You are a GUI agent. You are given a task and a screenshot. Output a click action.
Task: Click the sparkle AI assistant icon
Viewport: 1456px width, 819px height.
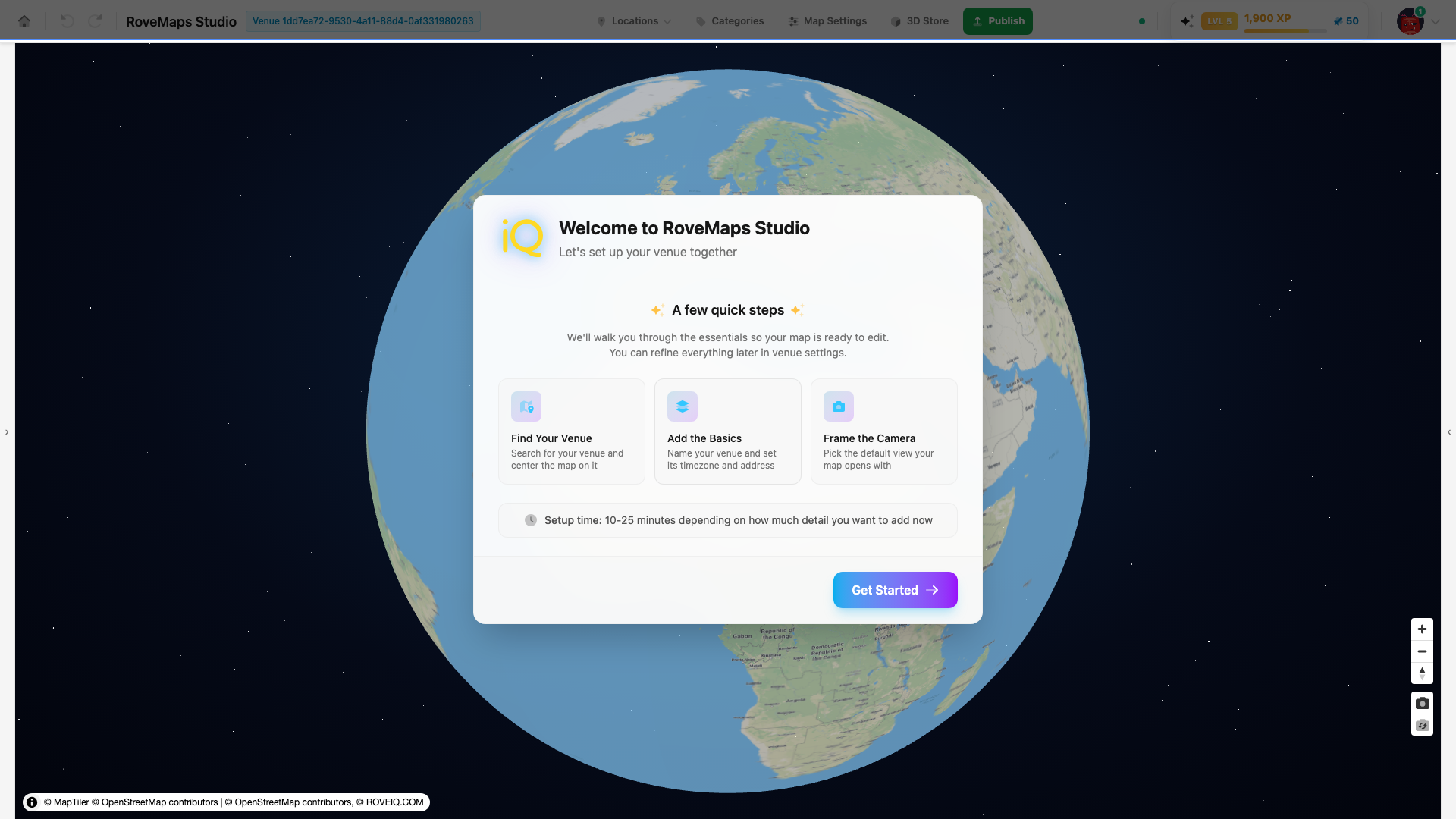(1187, 21)
